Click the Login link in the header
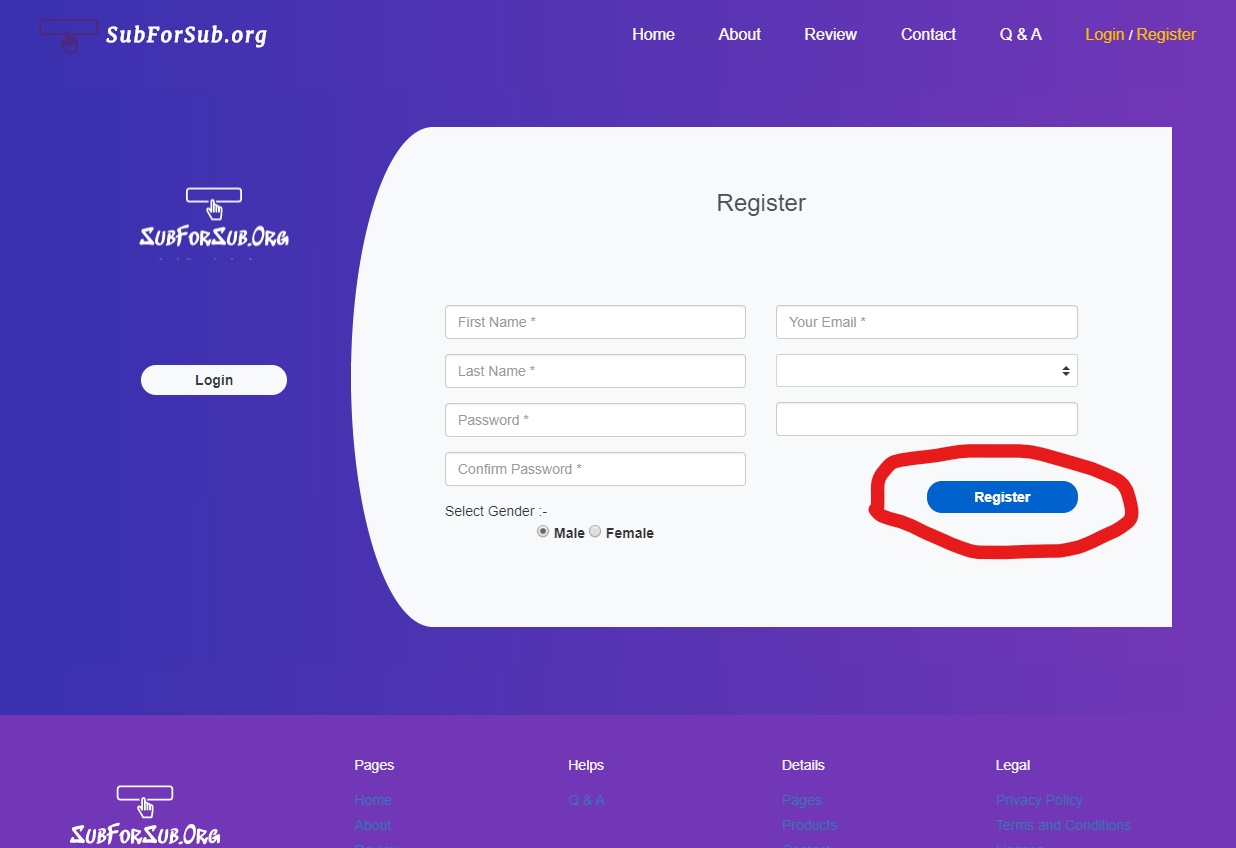 [1104, 35]
